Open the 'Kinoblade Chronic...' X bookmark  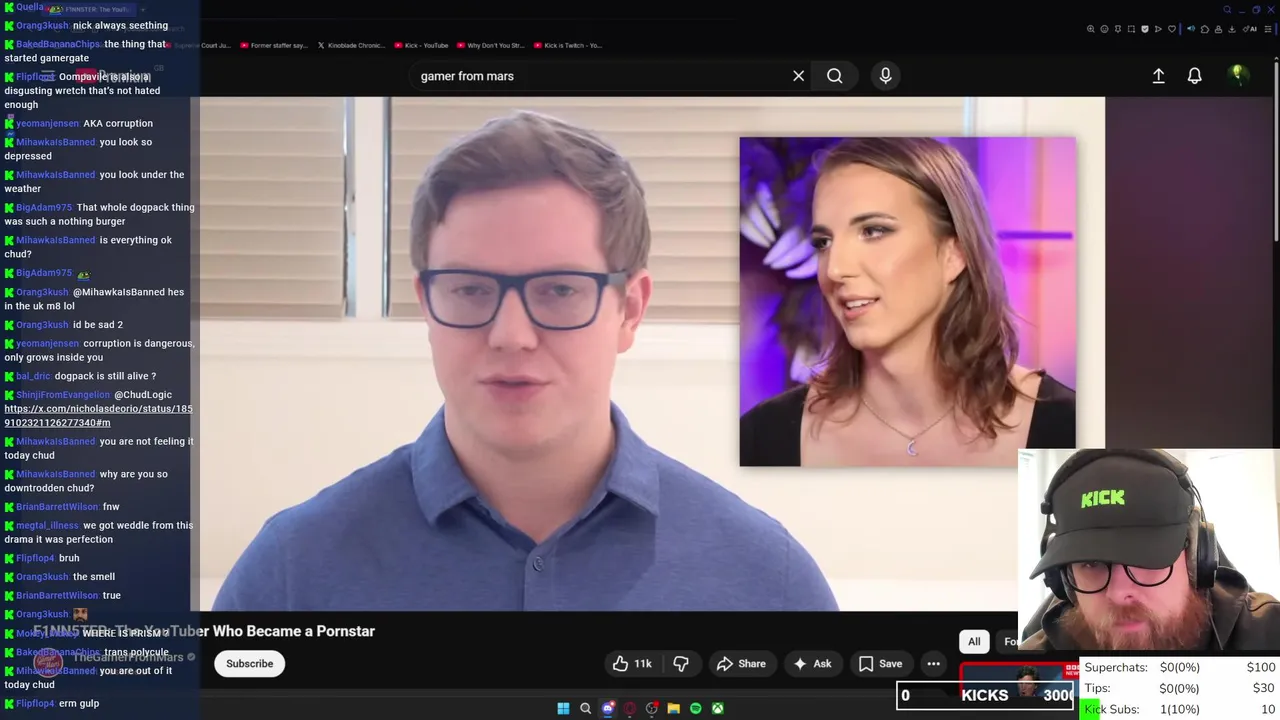(351, 45)
